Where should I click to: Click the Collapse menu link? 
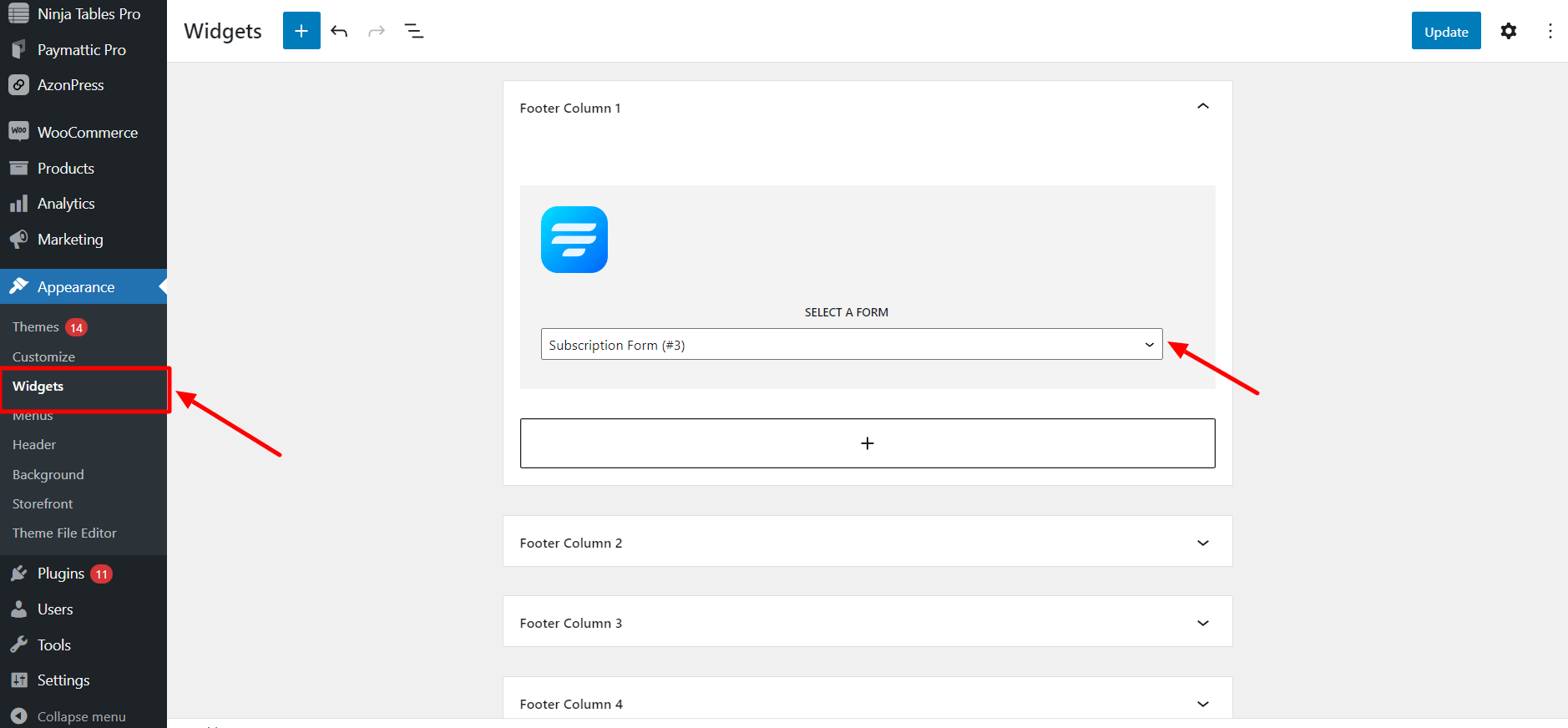[81, 716]
